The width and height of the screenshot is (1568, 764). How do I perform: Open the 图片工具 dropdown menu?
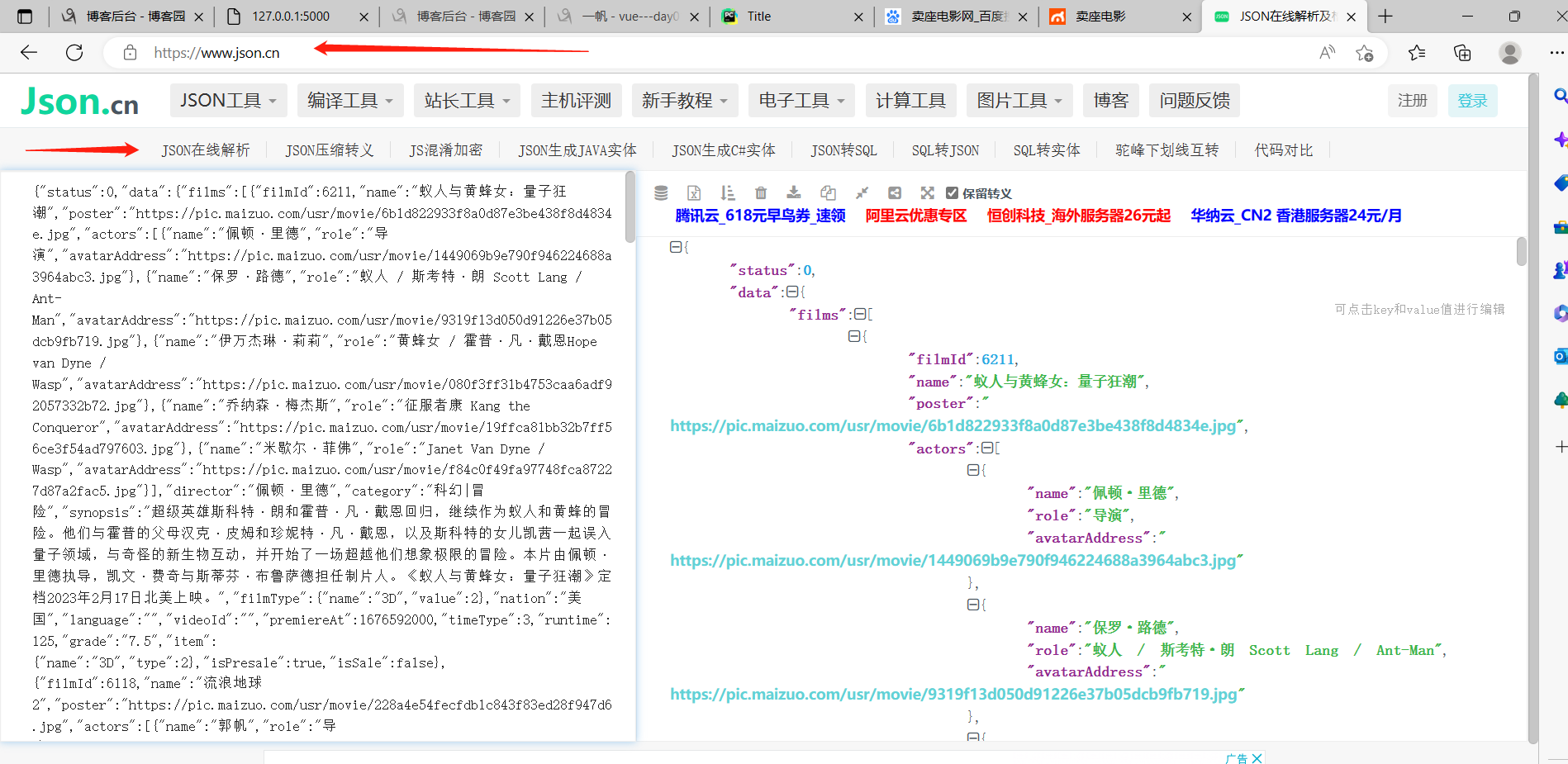click(1020, 101)
